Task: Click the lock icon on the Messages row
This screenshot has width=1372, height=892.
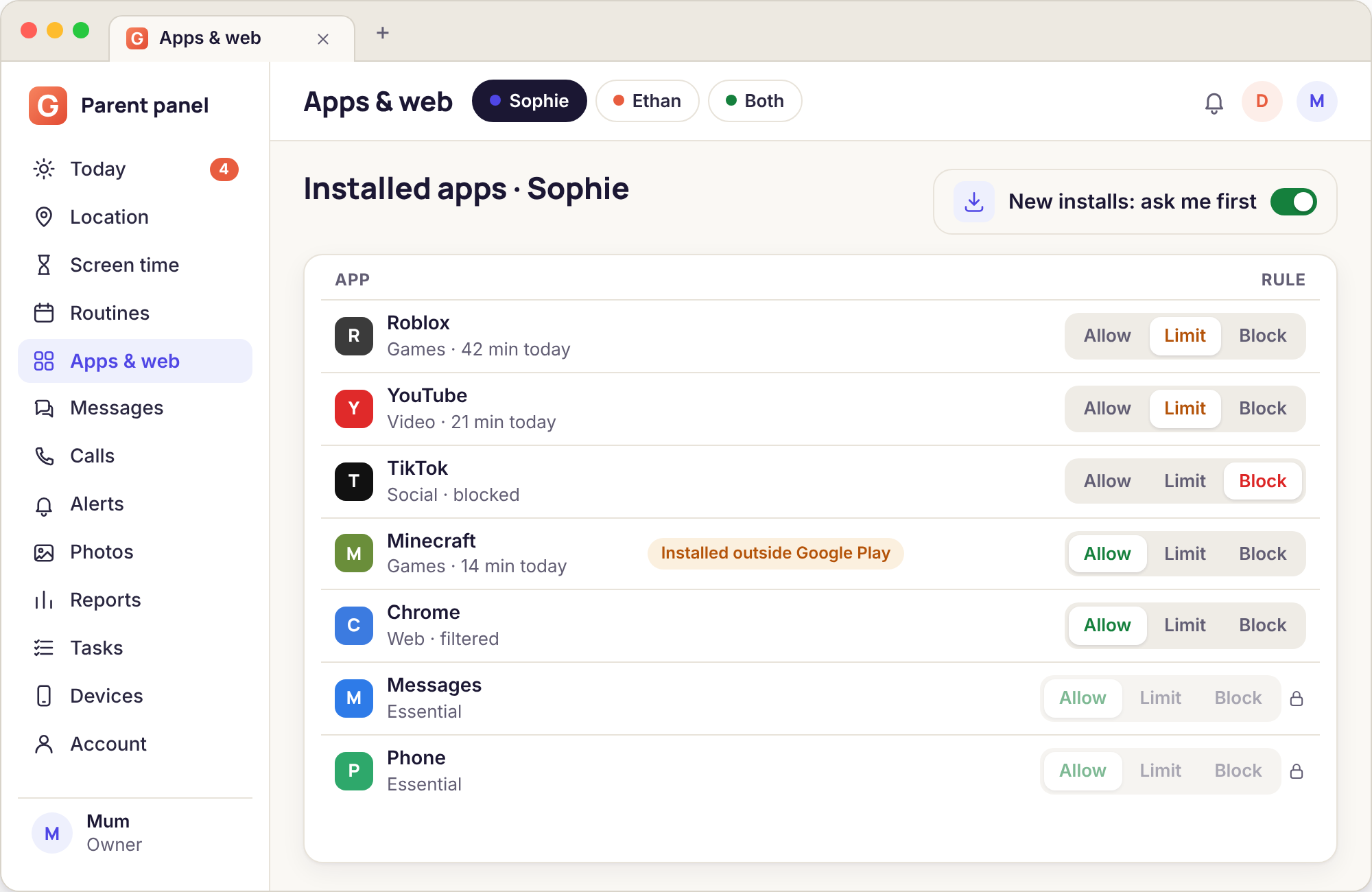Action: (1297, 699)
